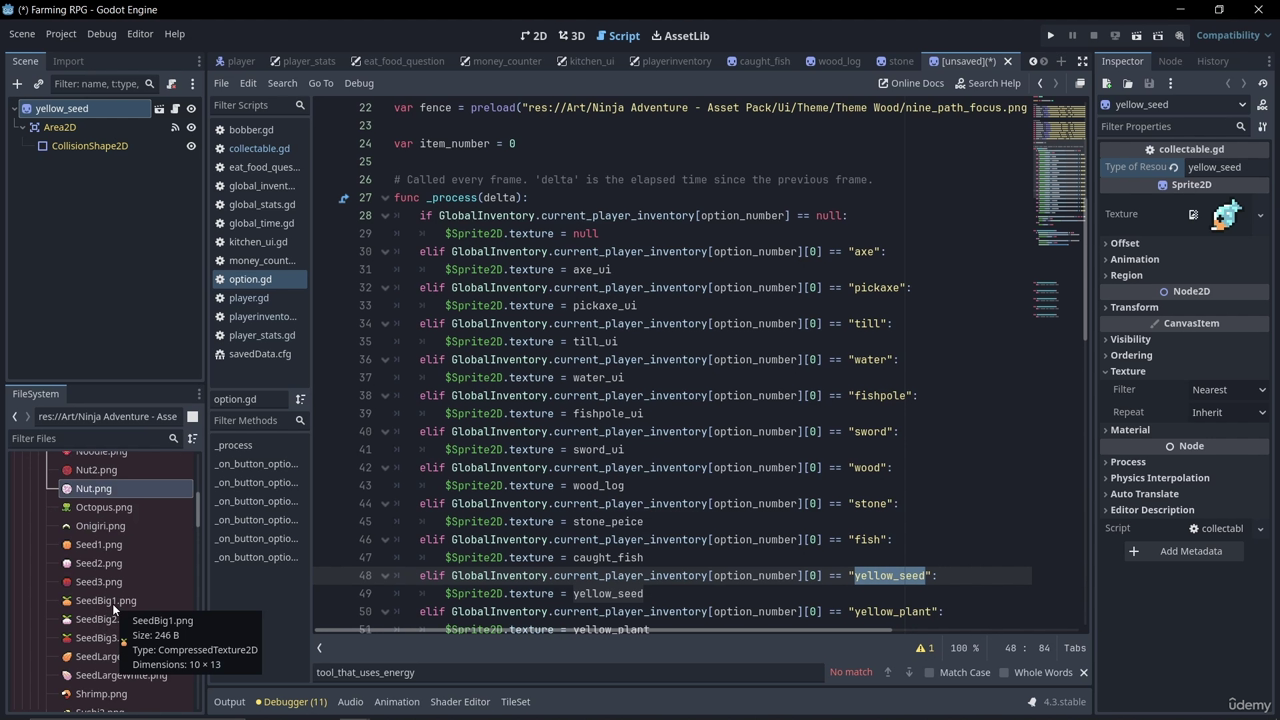Open the Inspector property tools icon
The width and height of the screenshot is (1280, 720).
pos(1262,127)
